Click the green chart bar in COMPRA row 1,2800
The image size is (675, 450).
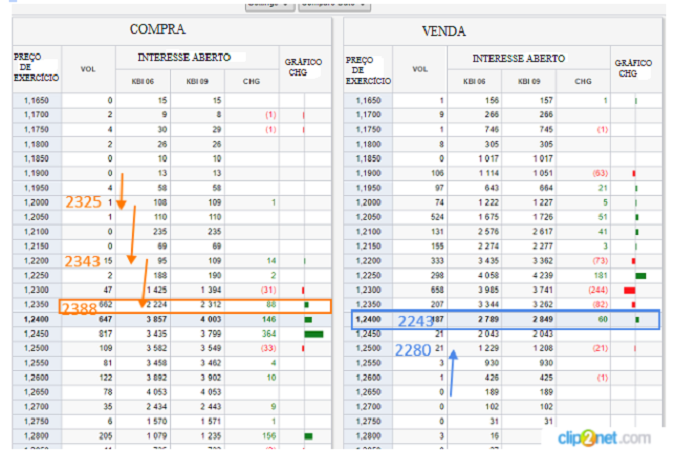[x=308, y=436]
